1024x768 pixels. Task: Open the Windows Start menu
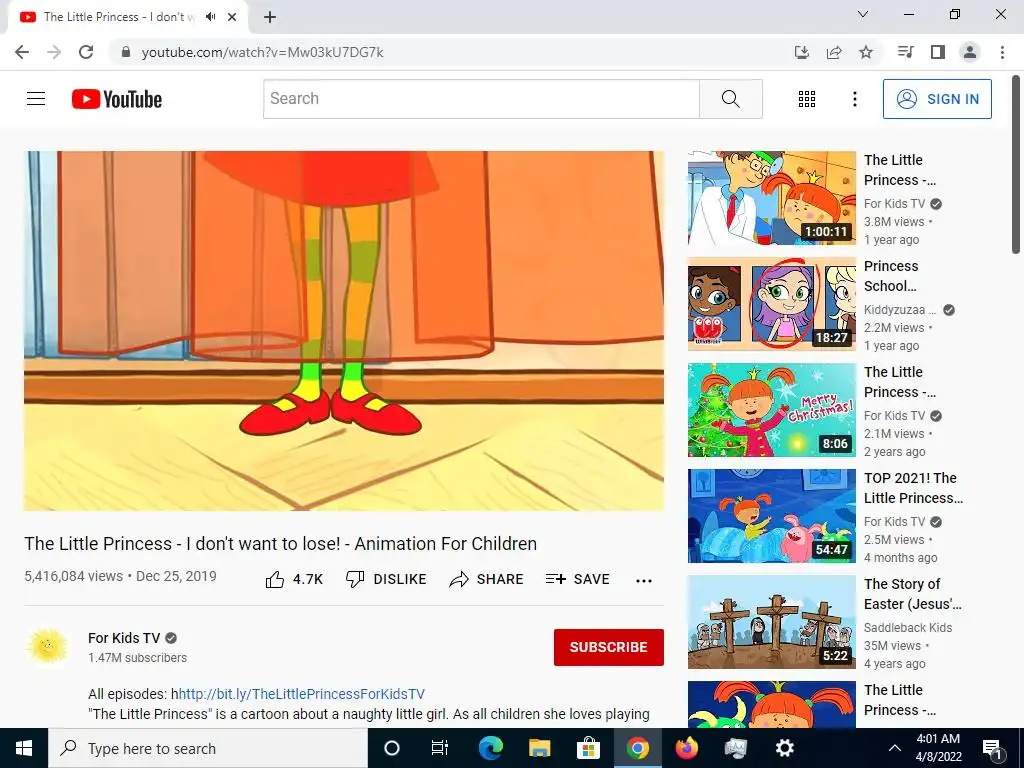(24, 748)
